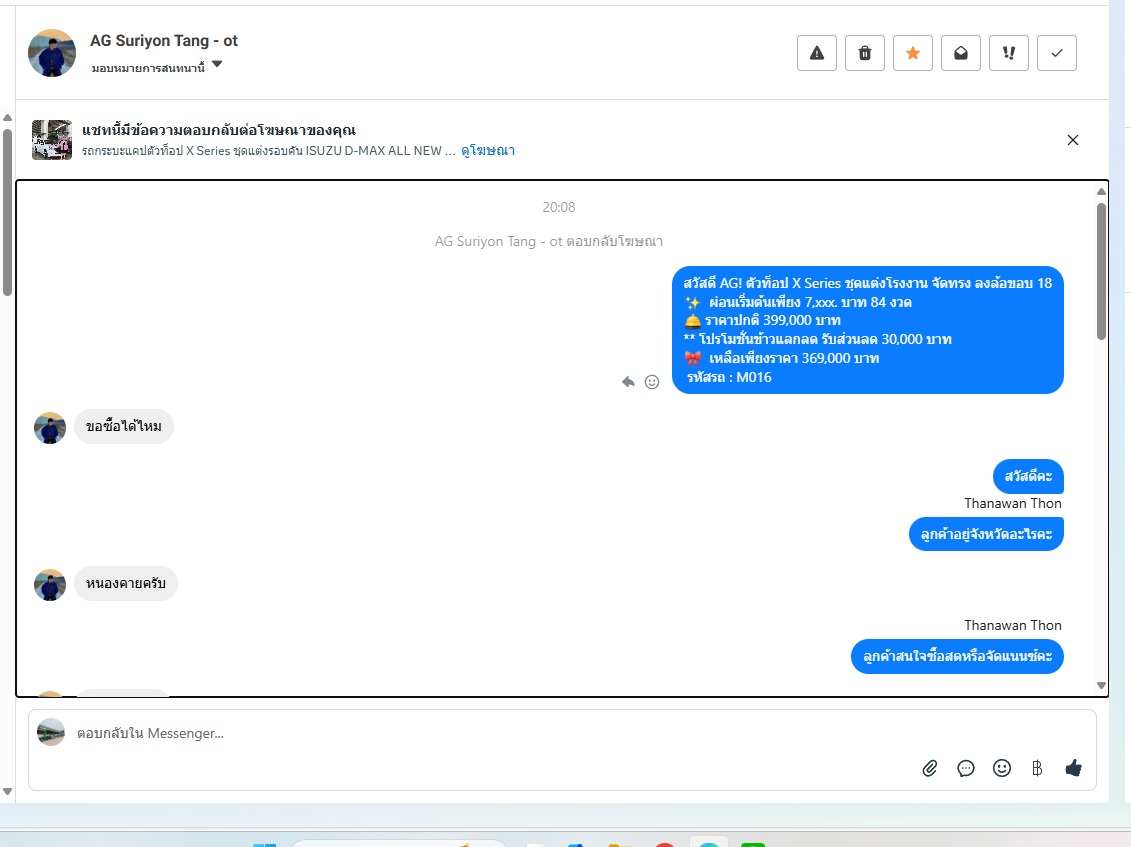Viewport: 1131px width, 847px height.
Task: Mark conversation unread with envelope icon
Action: click(x=961, y=53)
